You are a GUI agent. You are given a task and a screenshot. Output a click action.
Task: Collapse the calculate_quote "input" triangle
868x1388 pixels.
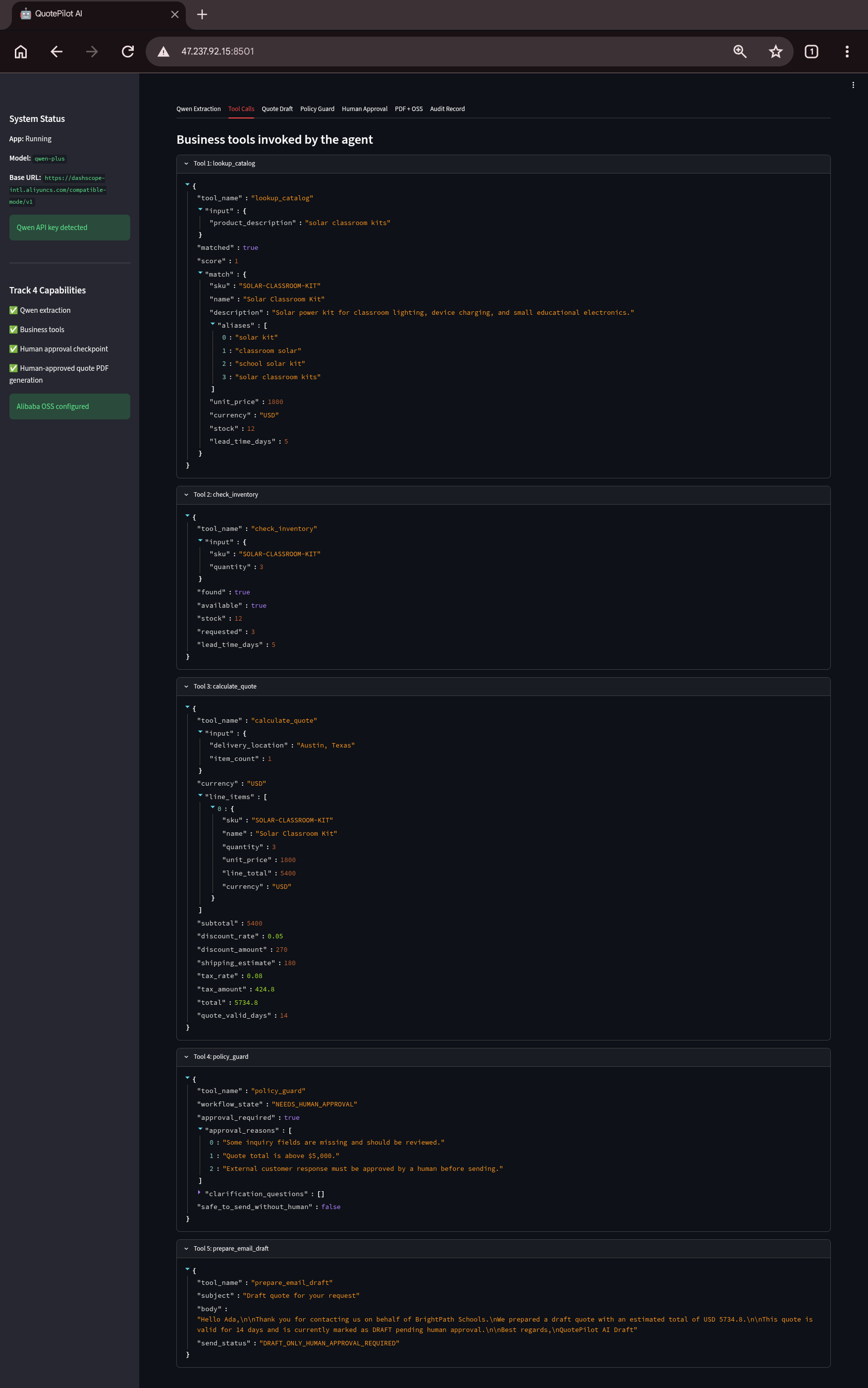200,732
